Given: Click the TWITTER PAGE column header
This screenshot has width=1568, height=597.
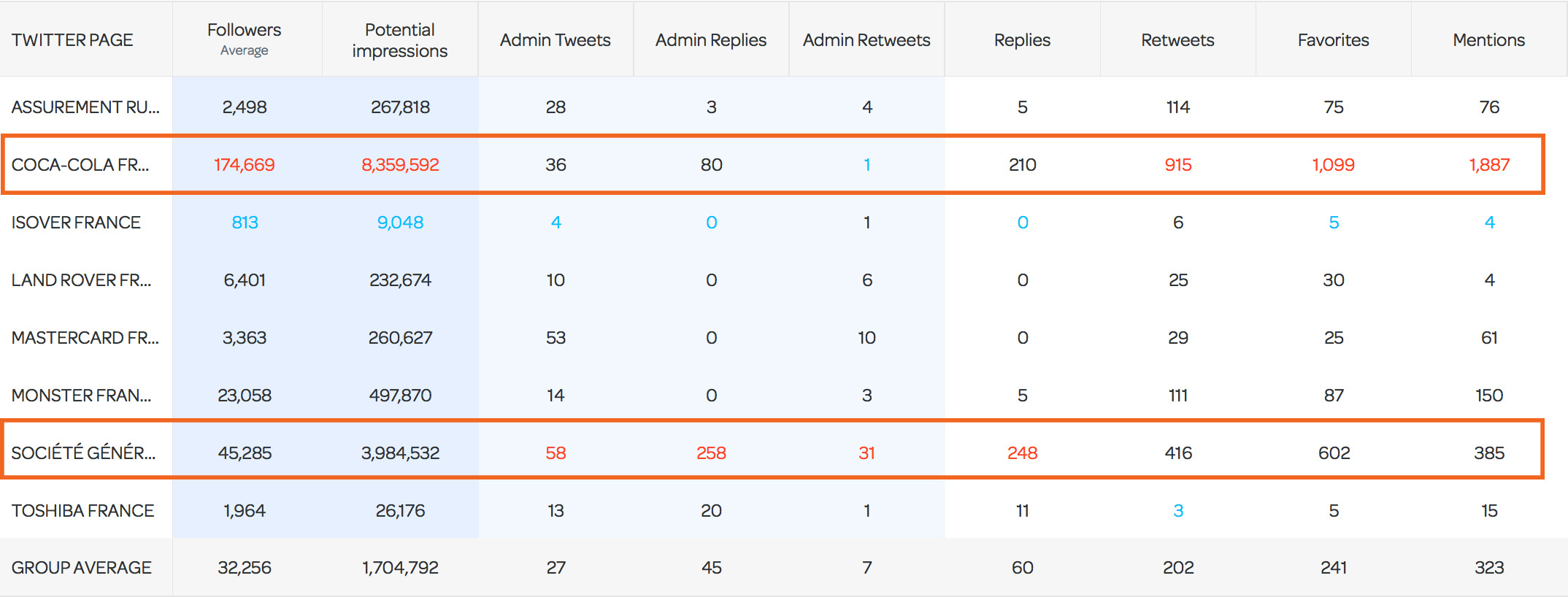Looking at the screenshot, I should click(x=72, y=40).
